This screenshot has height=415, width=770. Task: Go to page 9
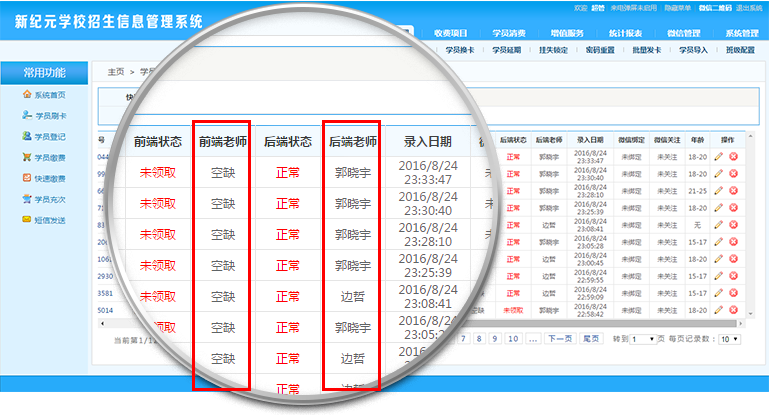click(x=495, y=339)
